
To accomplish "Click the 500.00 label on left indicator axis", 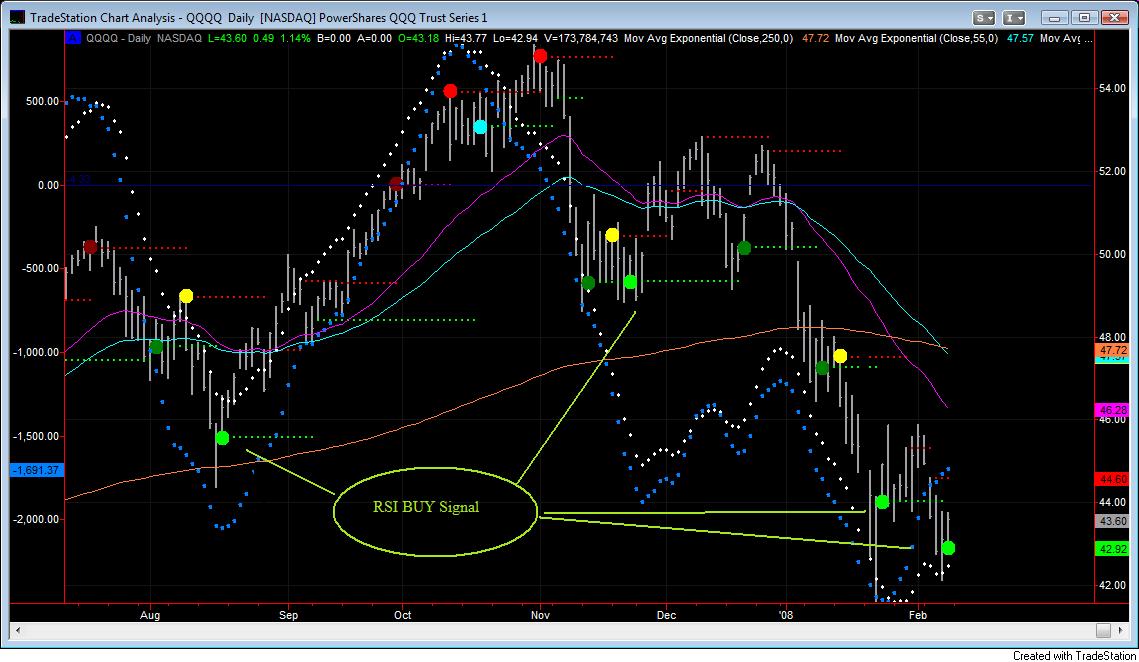I will (43, 101).
